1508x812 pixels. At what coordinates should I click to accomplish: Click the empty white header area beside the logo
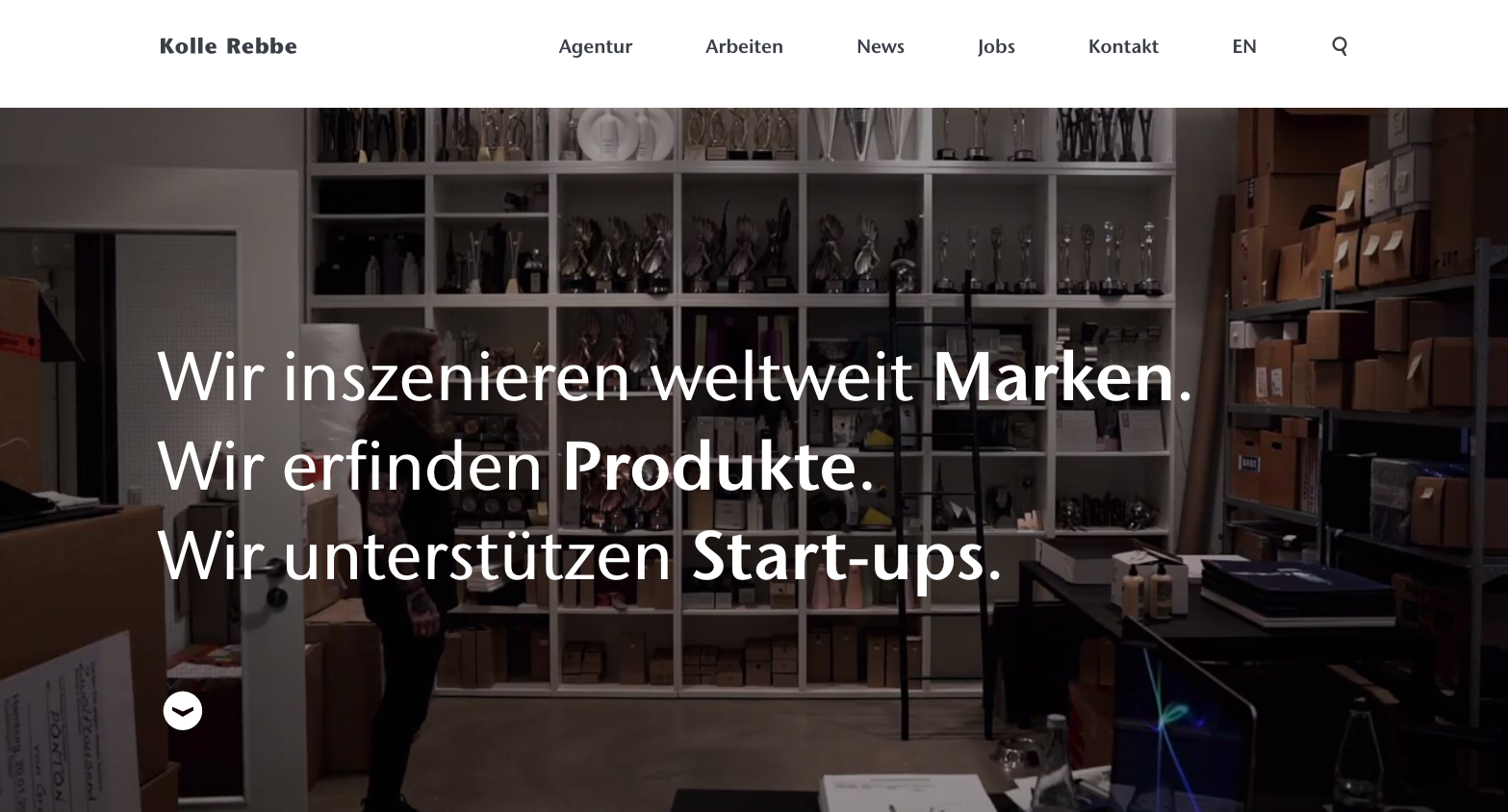tap(423, 46)
